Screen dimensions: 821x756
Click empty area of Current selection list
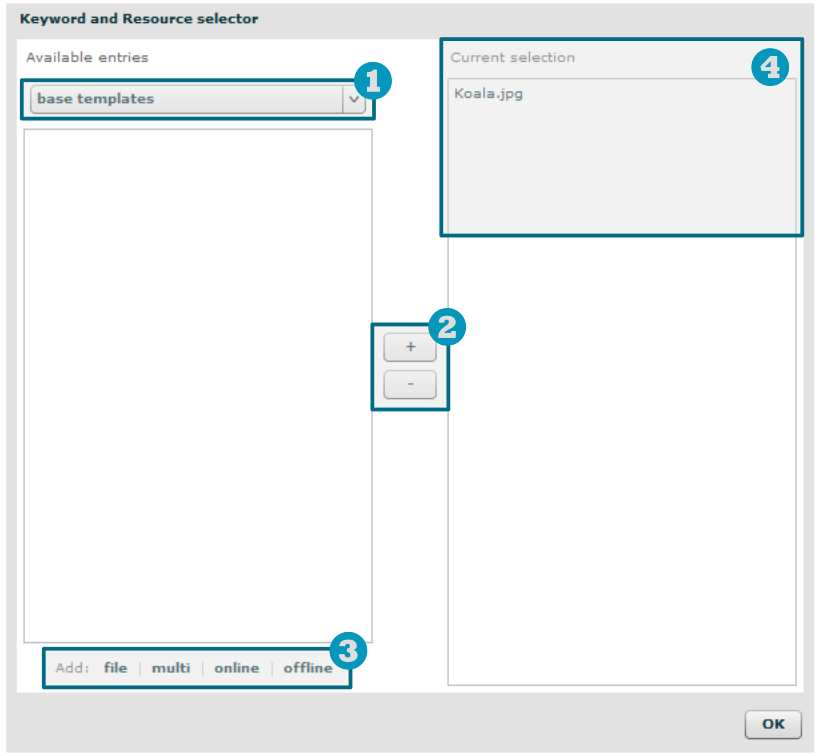coord(621,450)
